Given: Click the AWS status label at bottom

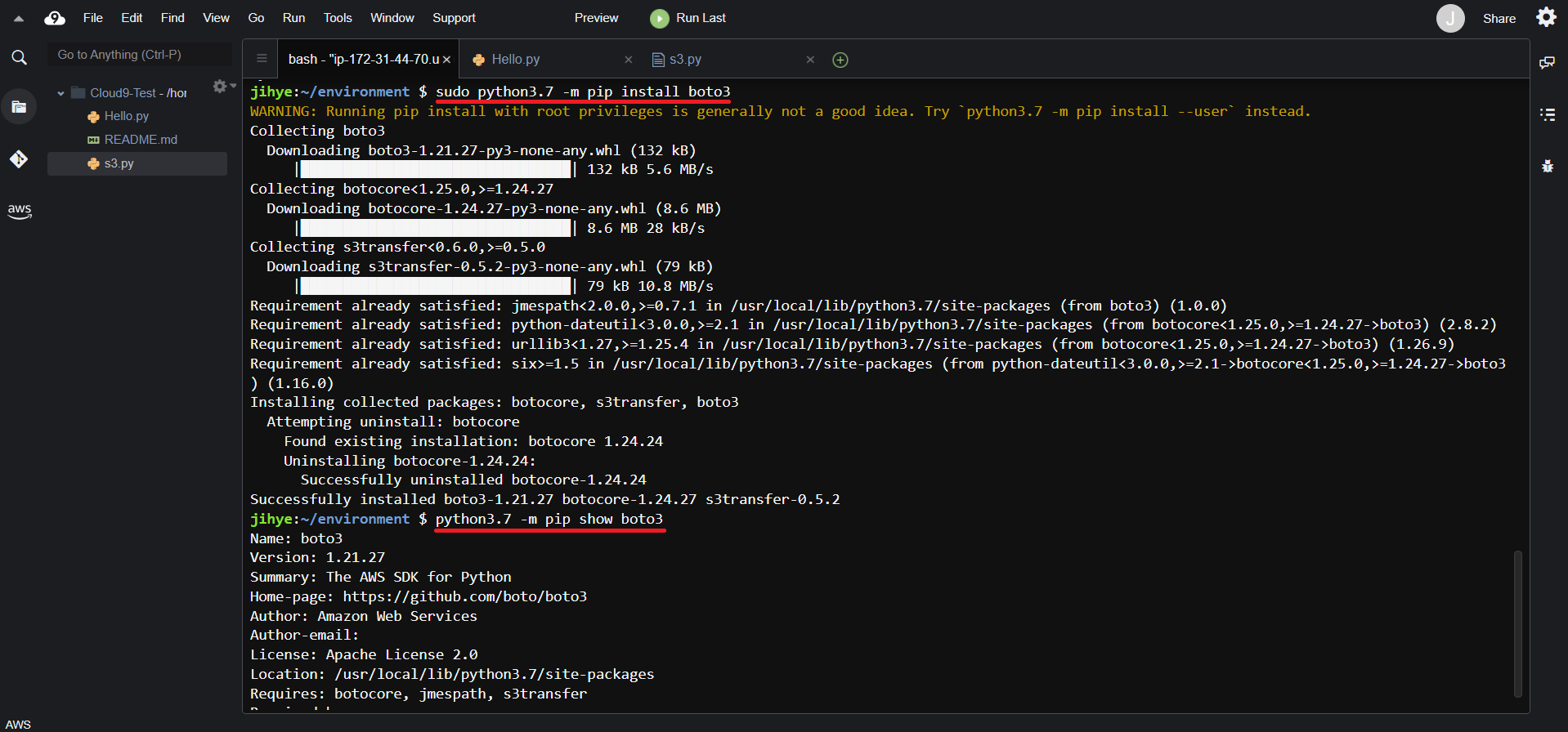Looking at the screenshot, I should (17, 725).
